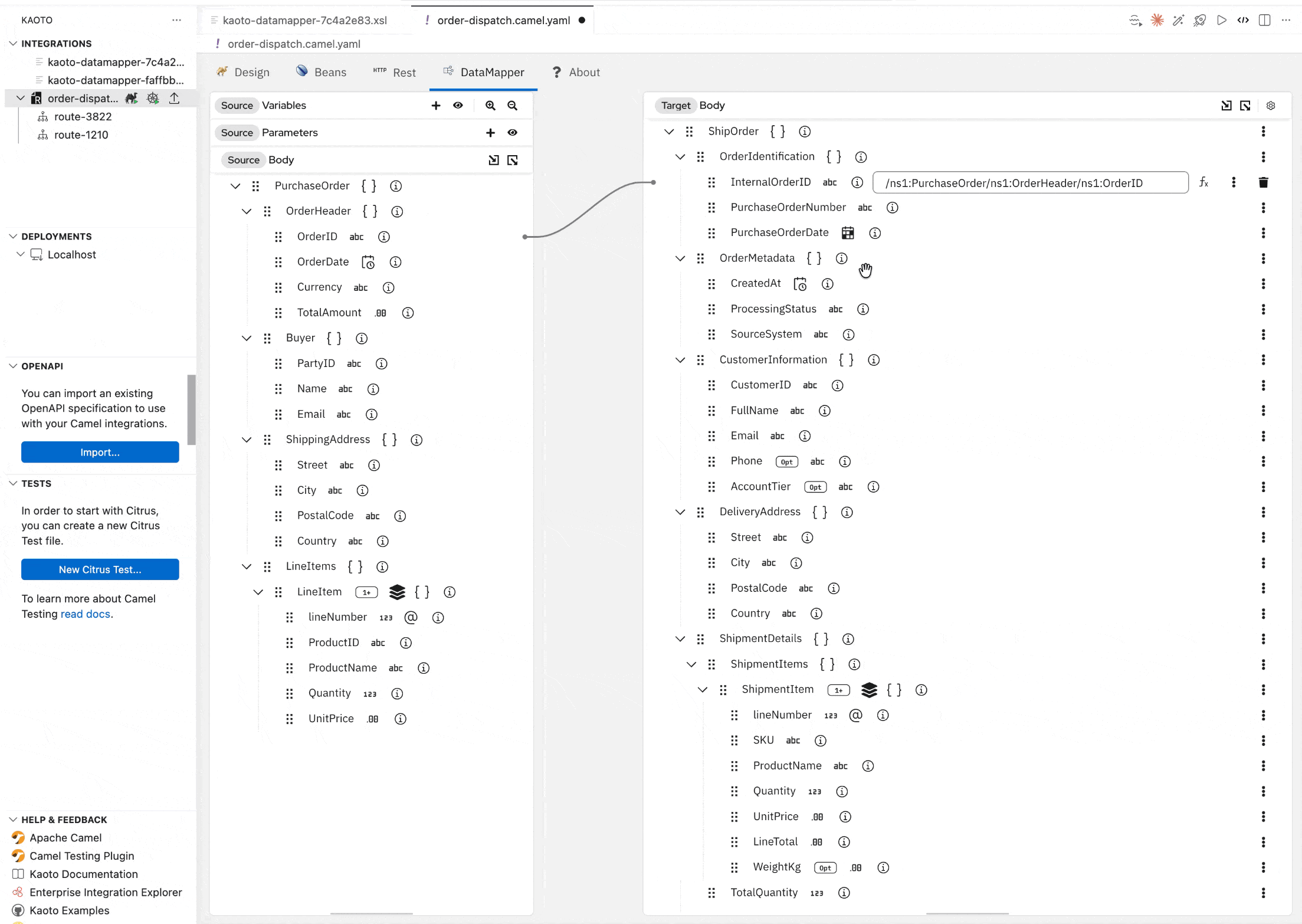Open function editor for InternalOrderID mapping
Viewport: 1302px width, 924px height.
(x=1204, y=182)
